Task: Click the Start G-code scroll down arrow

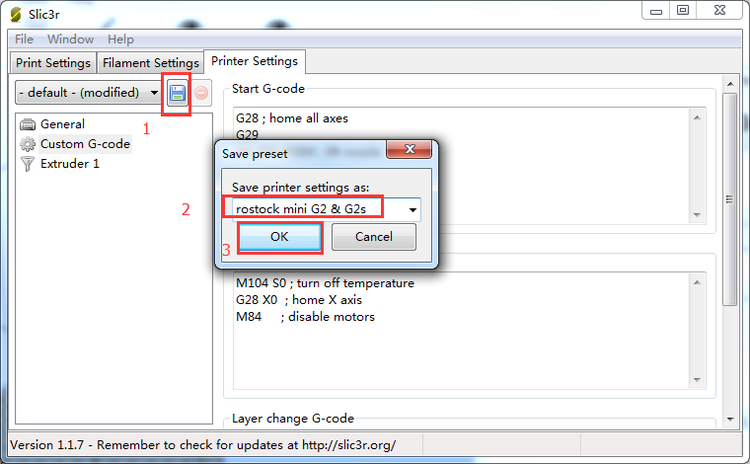Action: coord(697,215)
